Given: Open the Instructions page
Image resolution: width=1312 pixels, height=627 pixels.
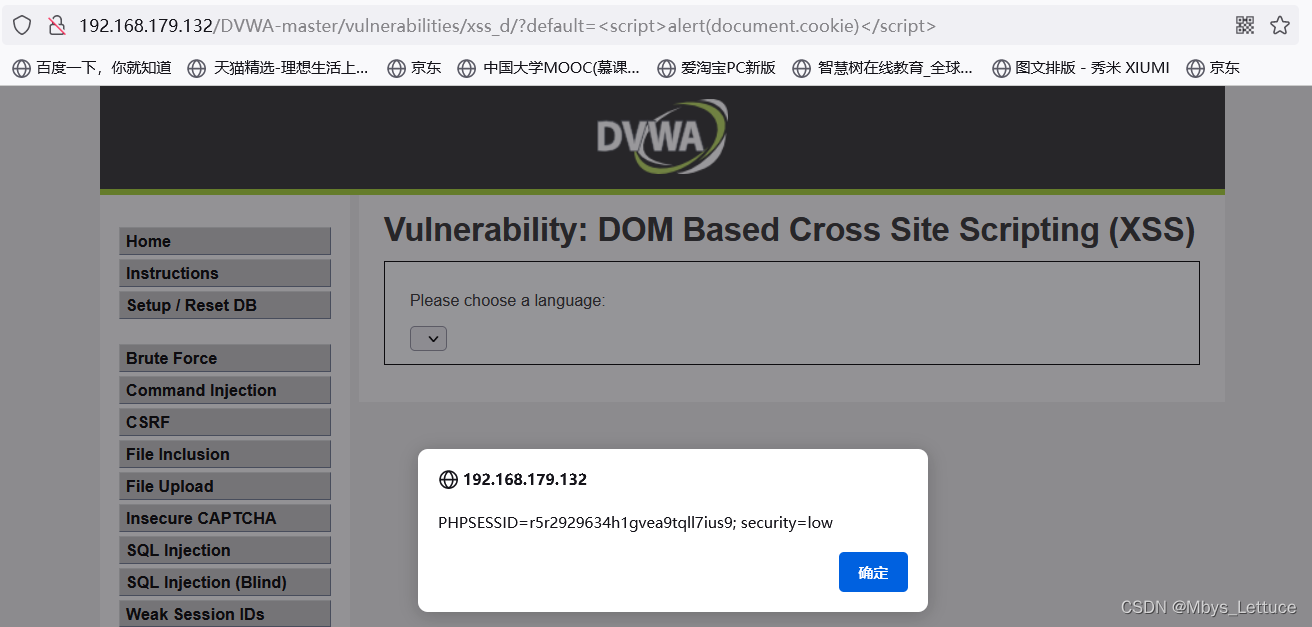Looking at the screenshot, I should 224,273.
